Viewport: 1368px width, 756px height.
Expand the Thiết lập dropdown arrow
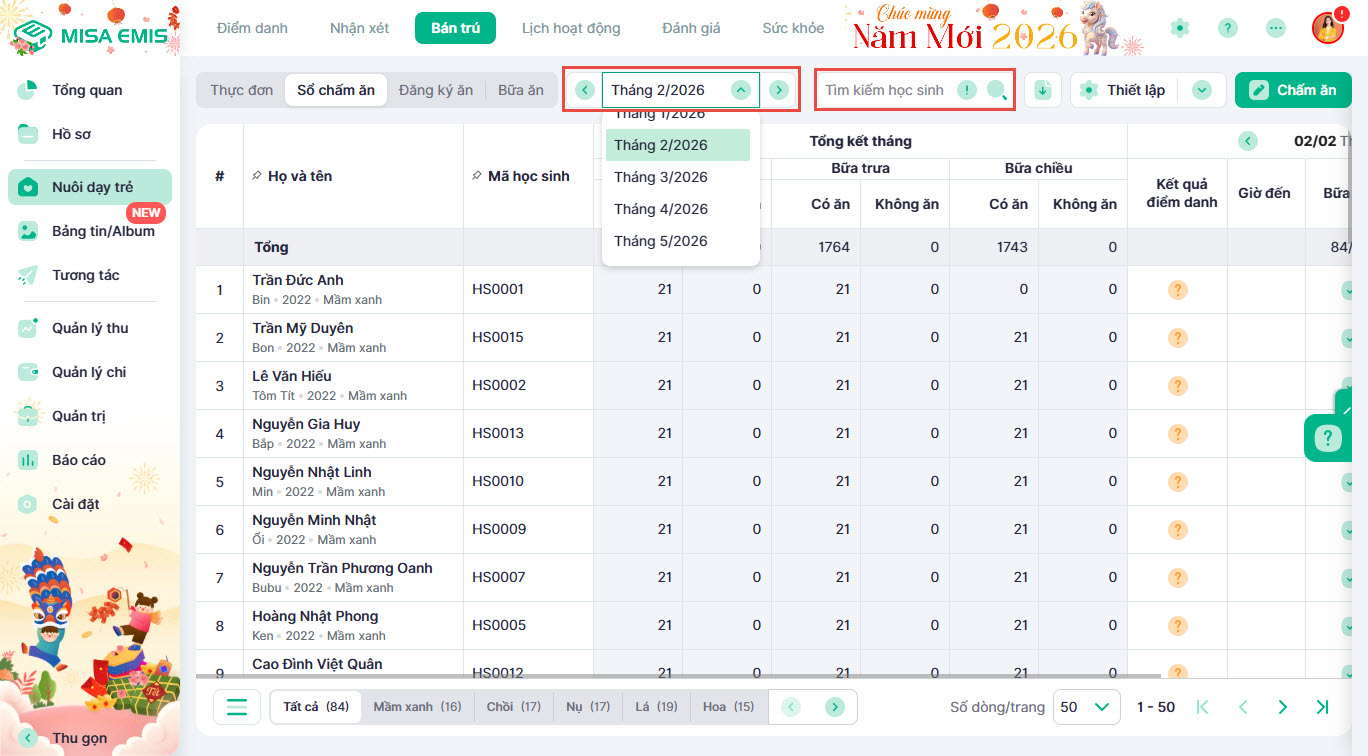tap(1202, 90)
